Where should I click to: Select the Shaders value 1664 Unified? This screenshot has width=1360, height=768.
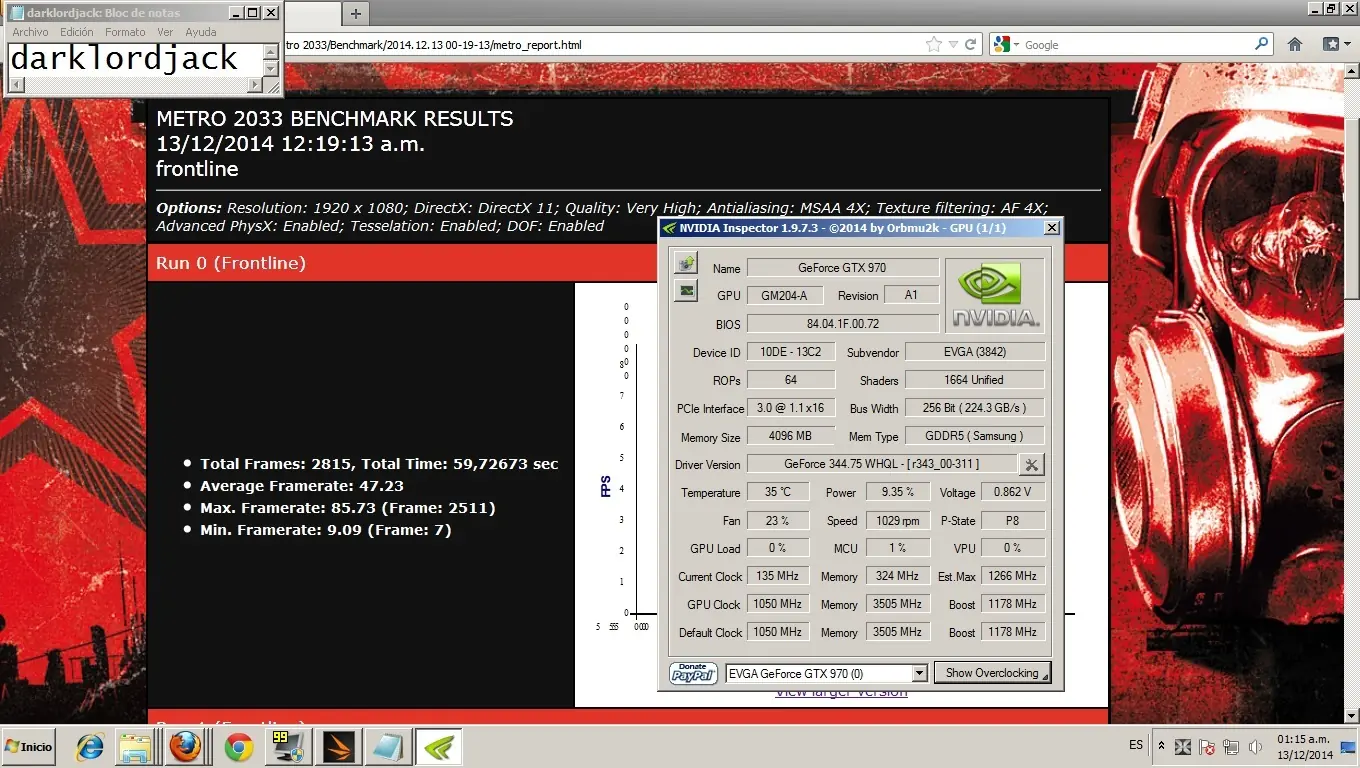[974, 379]
